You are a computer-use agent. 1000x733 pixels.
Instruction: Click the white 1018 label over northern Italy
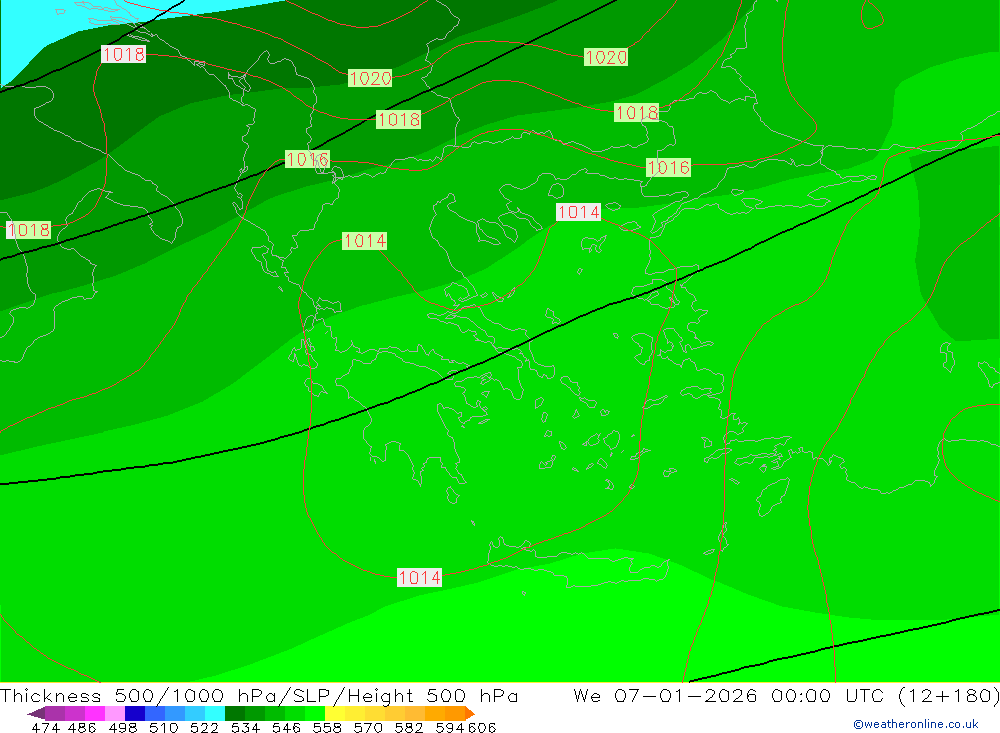(x=124, y=54)
